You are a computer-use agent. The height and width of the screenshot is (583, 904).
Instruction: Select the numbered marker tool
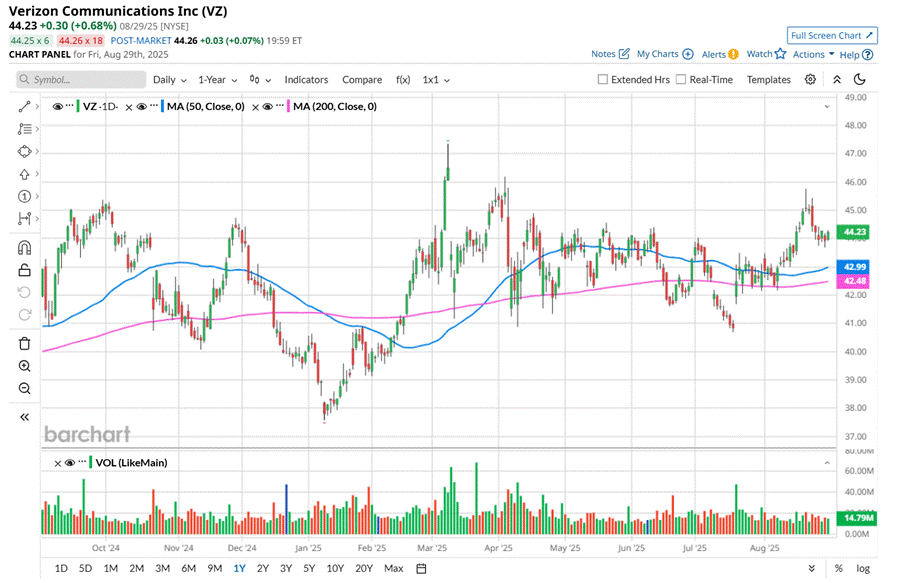coord(24,197)
